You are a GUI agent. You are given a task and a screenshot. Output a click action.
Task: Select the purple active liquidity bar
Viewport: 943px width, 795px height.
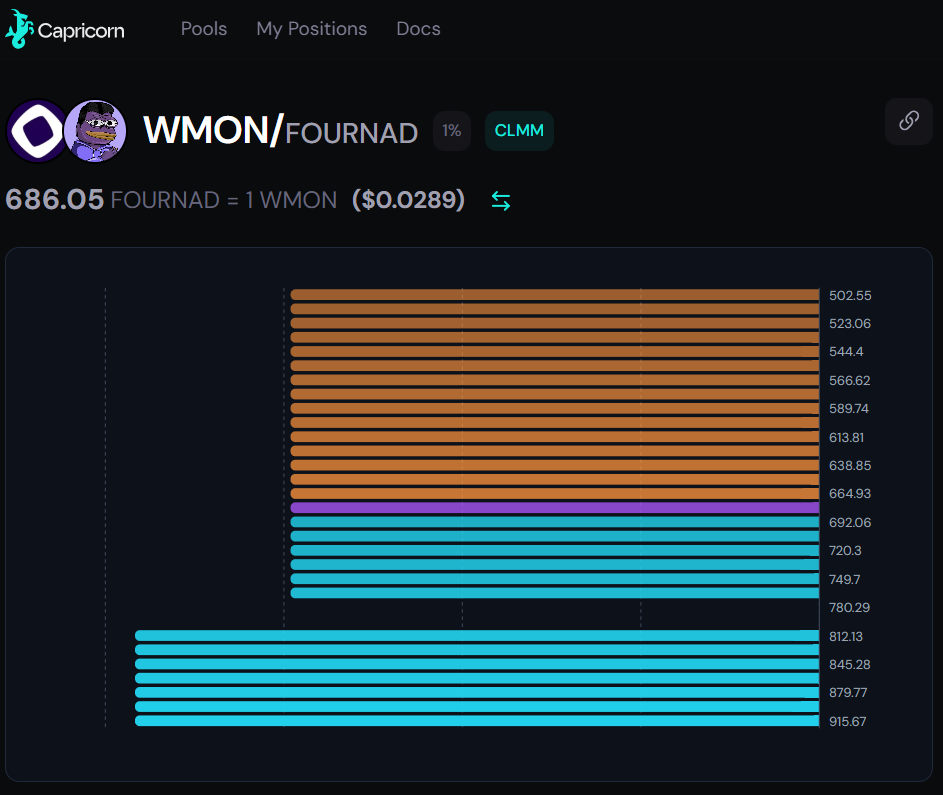[x=554, y=508]
